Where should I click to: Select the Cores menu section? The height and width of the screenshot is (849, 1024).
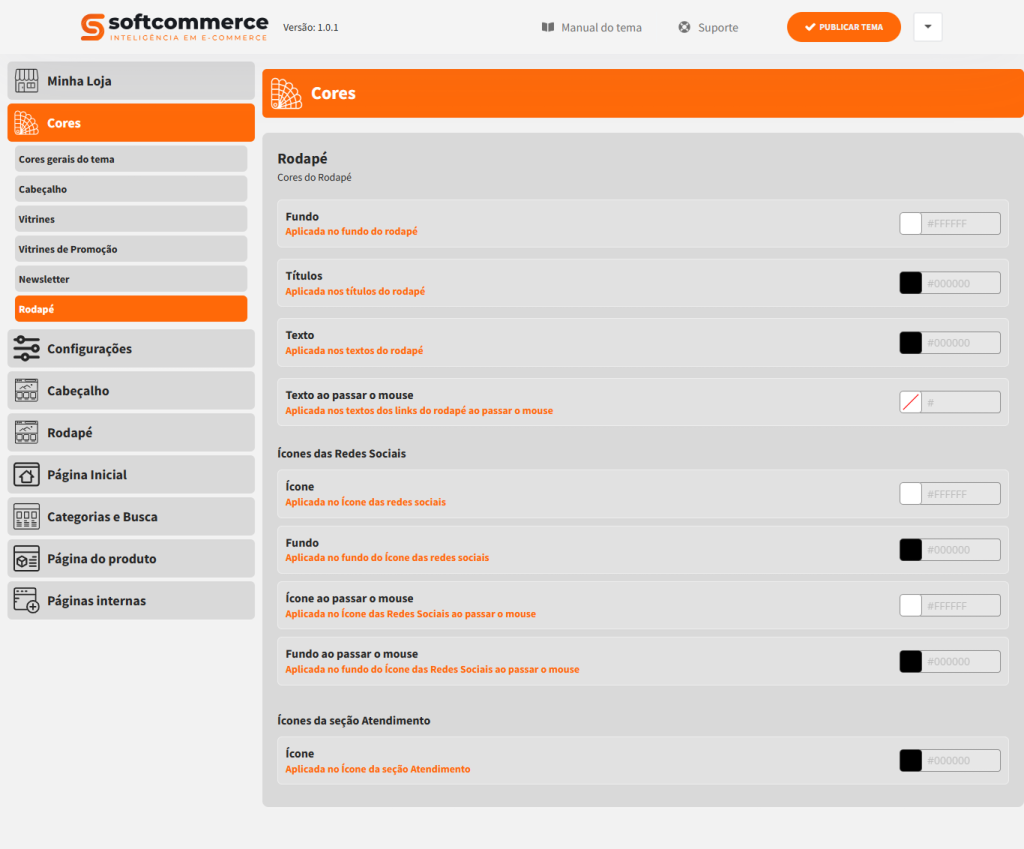[x=131, y=123]
